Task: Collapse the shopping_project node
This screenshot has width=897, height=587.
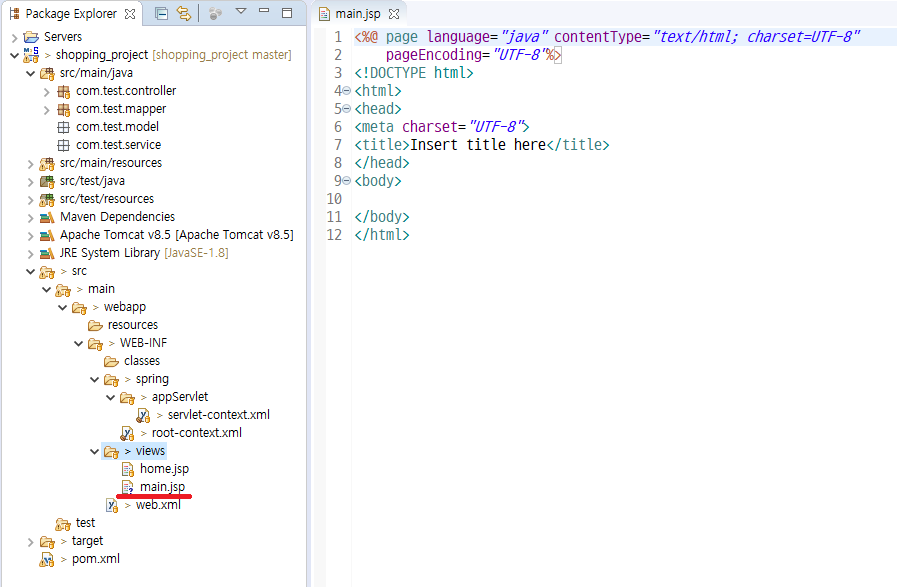Action: click(x=14, y=55)
